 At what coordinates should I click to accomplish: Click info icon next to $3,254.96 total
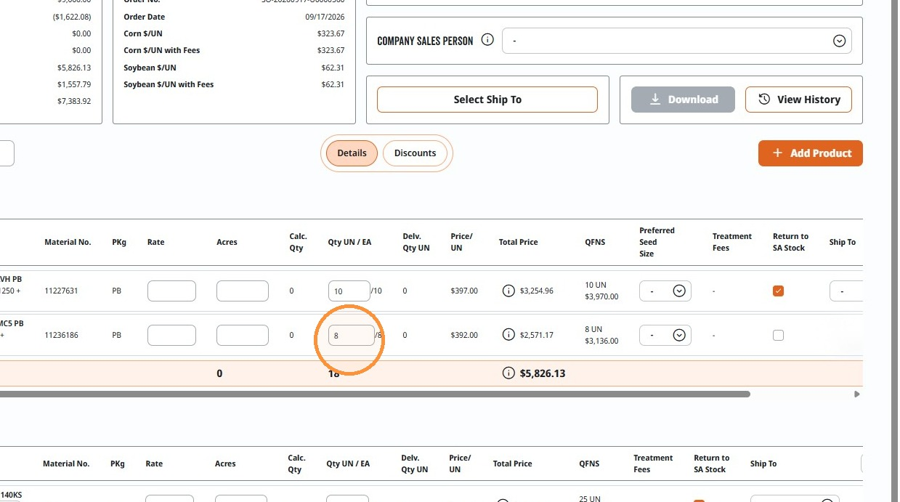click(x=509, y=291)
